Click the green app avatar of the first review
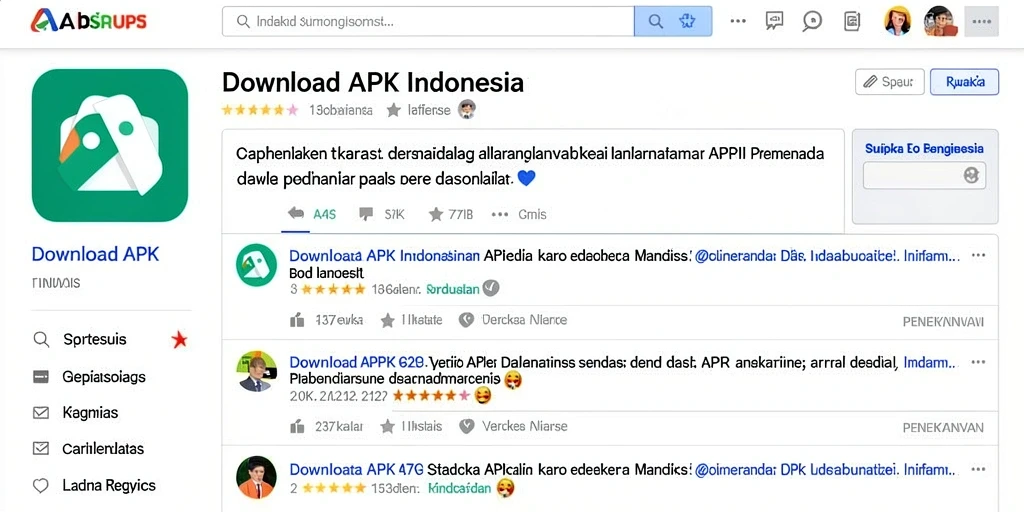Image resolution: width=1024 pixels, height=512 pixels. point(256,264)
